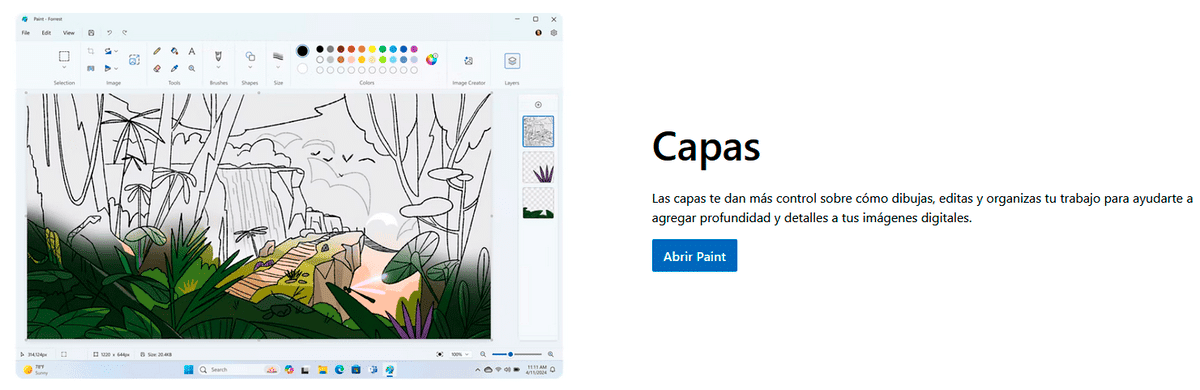Expand the Brushes dropdown arrow
The image size is (1200, 390).
click(218, 67)
